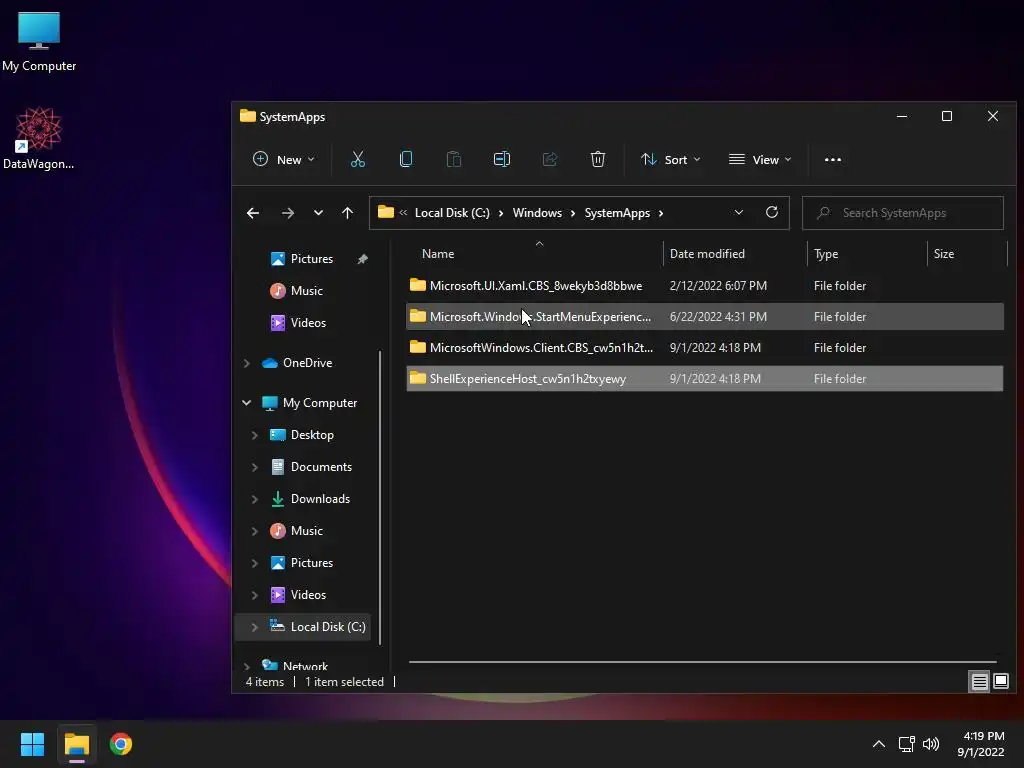Expand chevron after SystemApps breadcrumb
Viewport: 1024px width, 768px height.
click(661, 213)
